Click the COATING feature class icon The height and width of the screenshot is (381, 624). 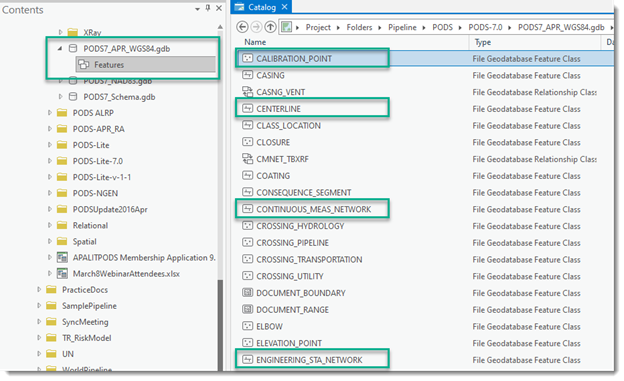coord(248,175)
